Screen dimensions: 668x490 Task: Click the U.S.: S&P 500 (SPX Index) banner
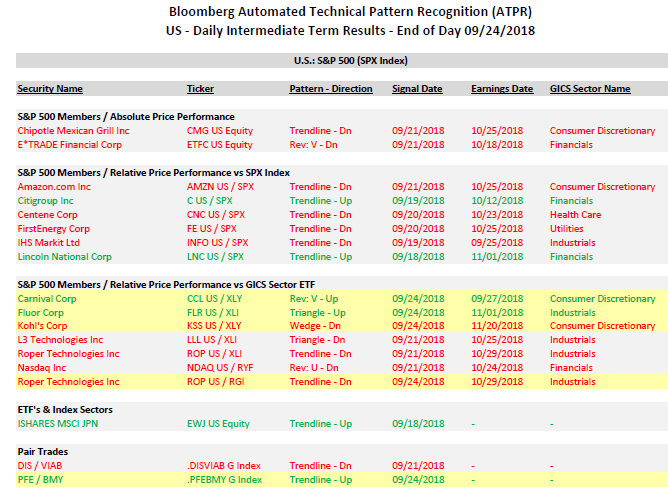point(334,61)
